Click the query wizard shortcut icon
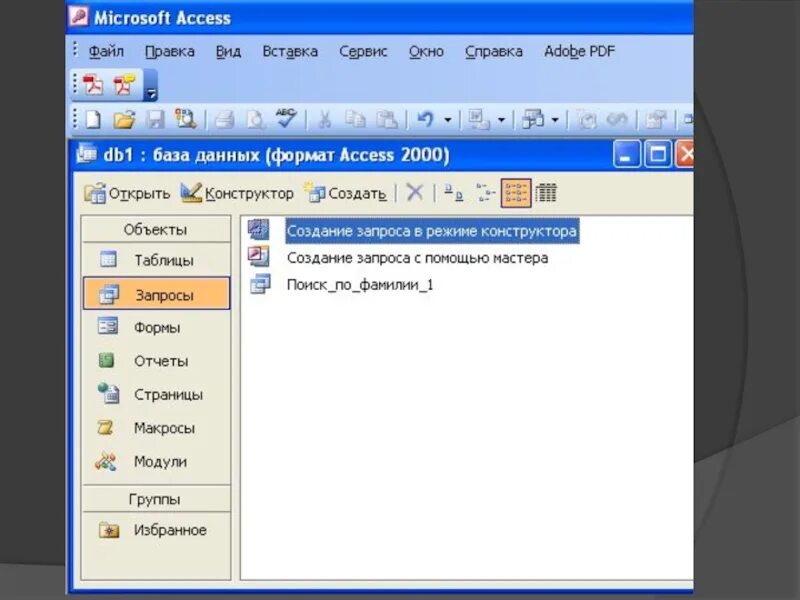The image size is (800, 600). [x=259, y=257]
